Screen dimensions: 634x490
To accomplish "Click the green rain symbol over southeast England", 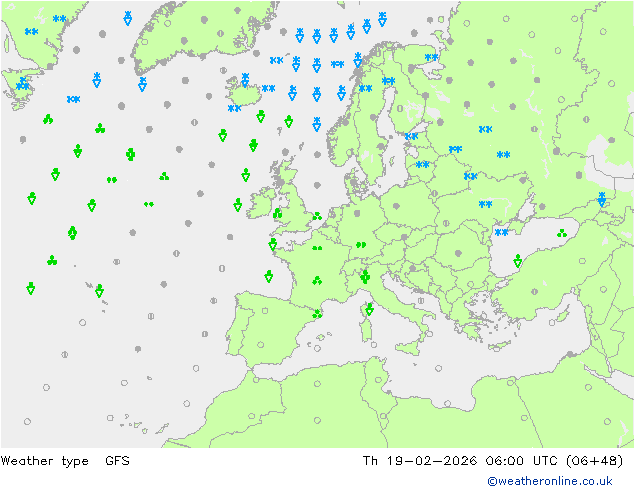I will [317, 216].
